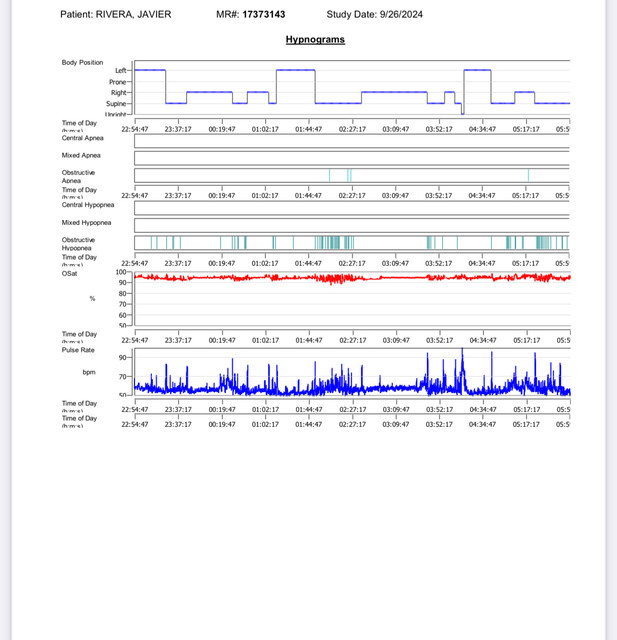Click the Prone axis label

pos(118,82)
